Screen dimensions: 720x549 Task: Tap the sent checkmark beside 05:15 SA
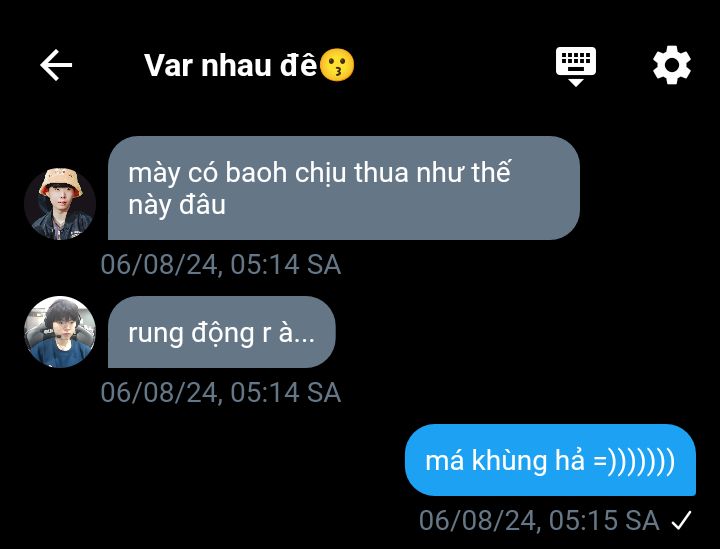(x=681, y=521)
